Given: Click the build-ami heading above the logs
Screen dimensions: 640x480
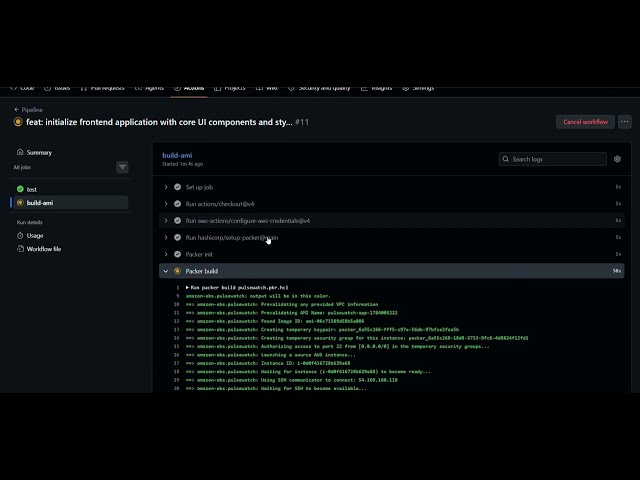Looking at the screenshot, I should [177, 155].
